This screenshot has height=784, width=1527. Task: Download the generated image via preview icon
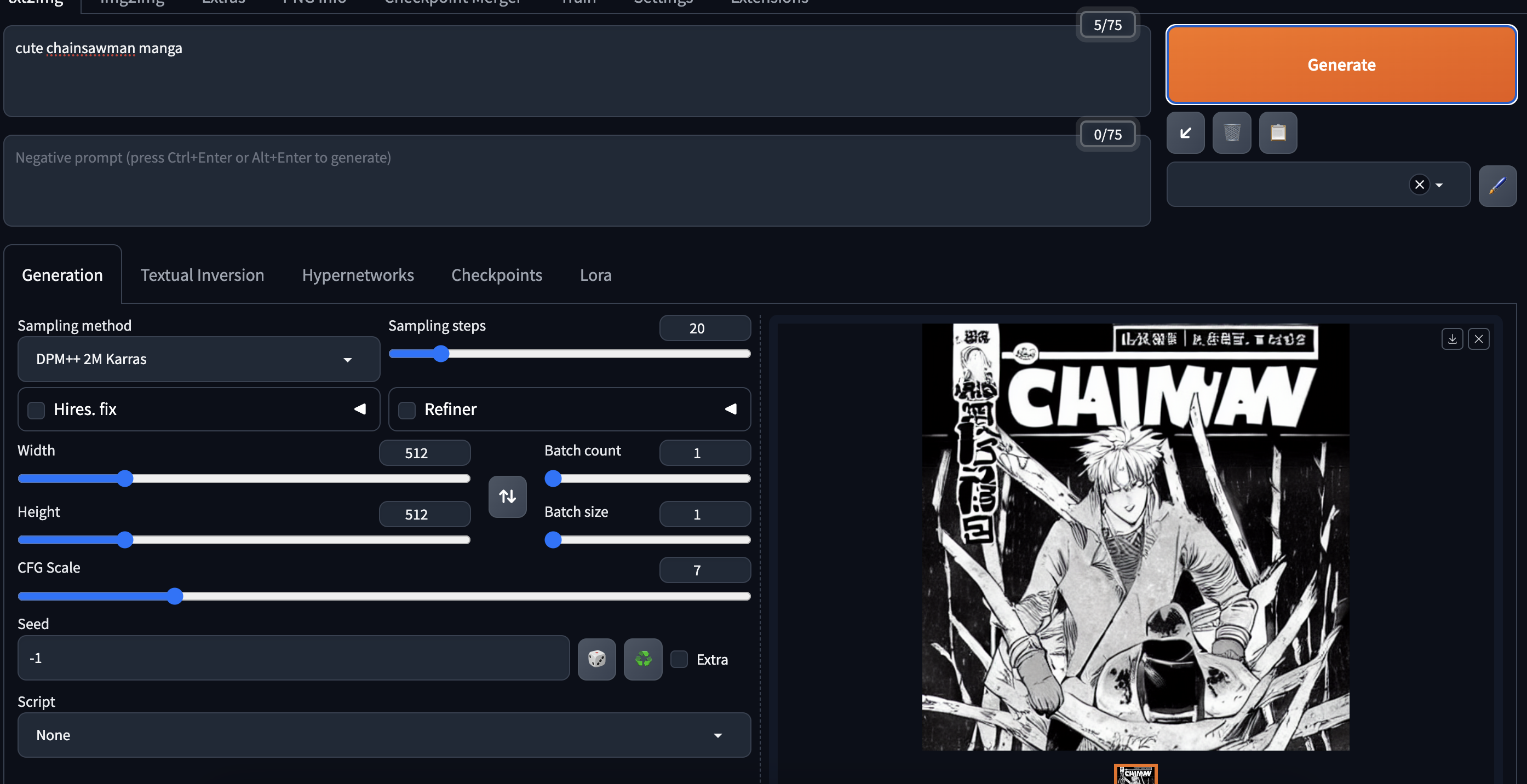coord(1453,339)
